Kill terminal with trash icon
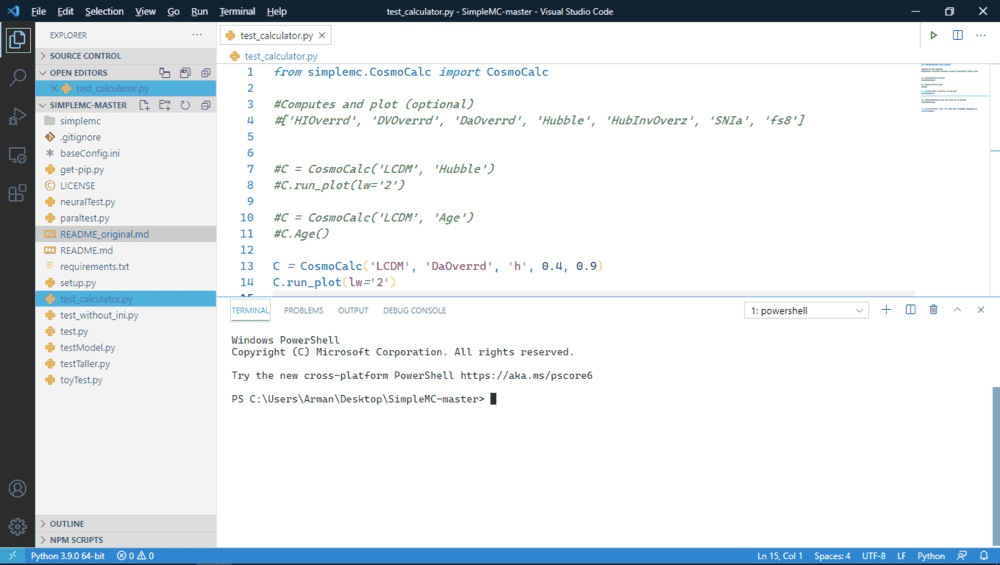Screen dimensions: 1000x565 click(934, 310)
